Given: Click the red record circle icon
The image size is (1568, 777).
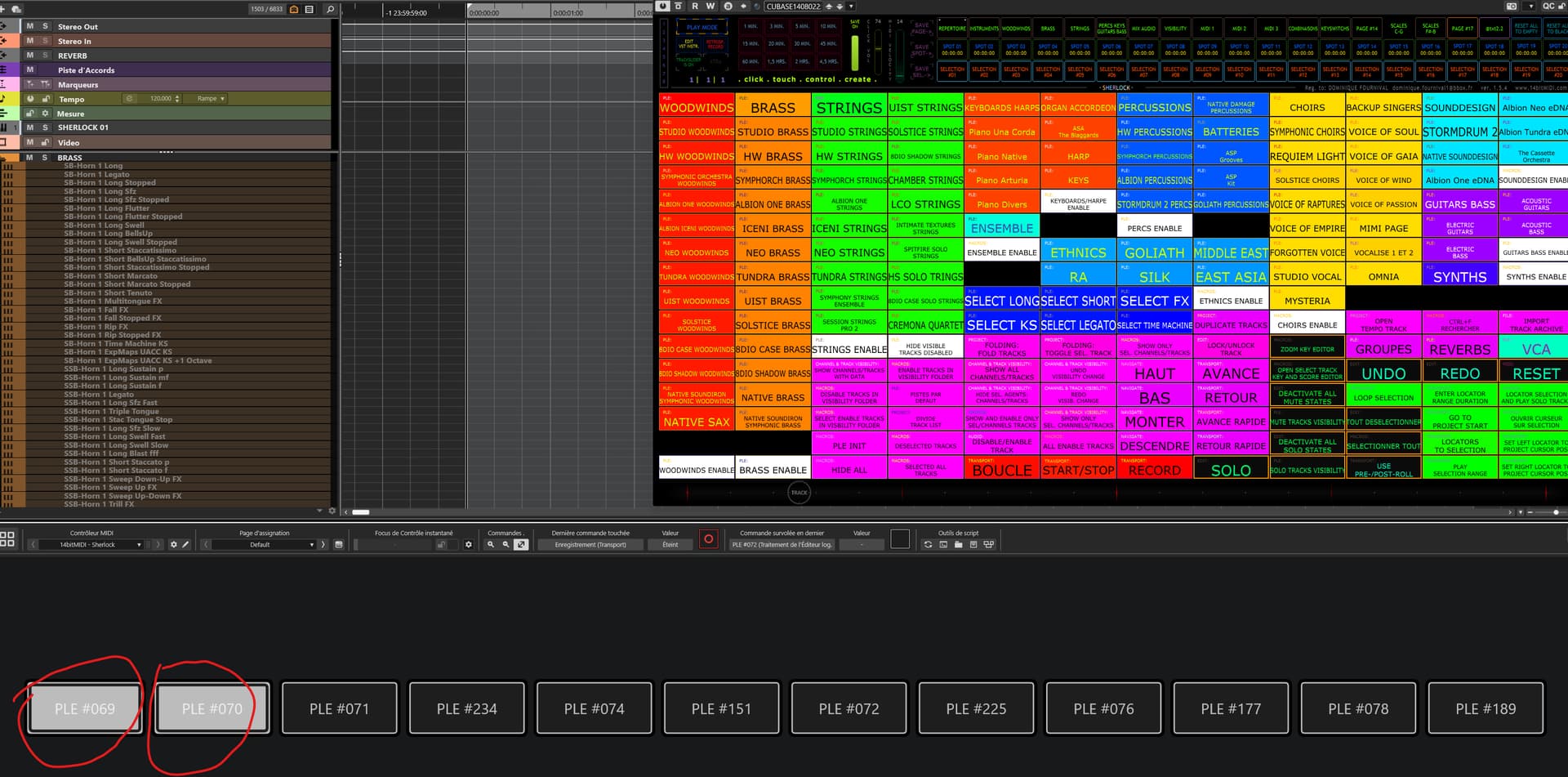Looking at the screenshot, I should [709, 539].
